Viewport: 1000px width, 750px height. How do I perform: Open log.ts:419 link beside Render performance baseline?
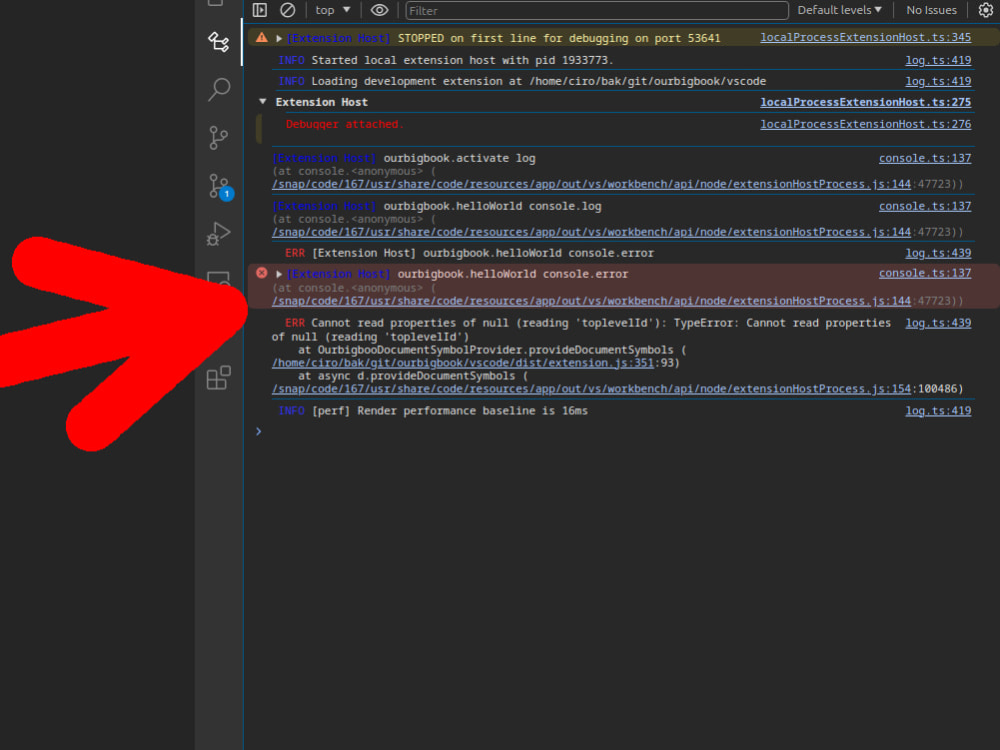click(938, 411)
